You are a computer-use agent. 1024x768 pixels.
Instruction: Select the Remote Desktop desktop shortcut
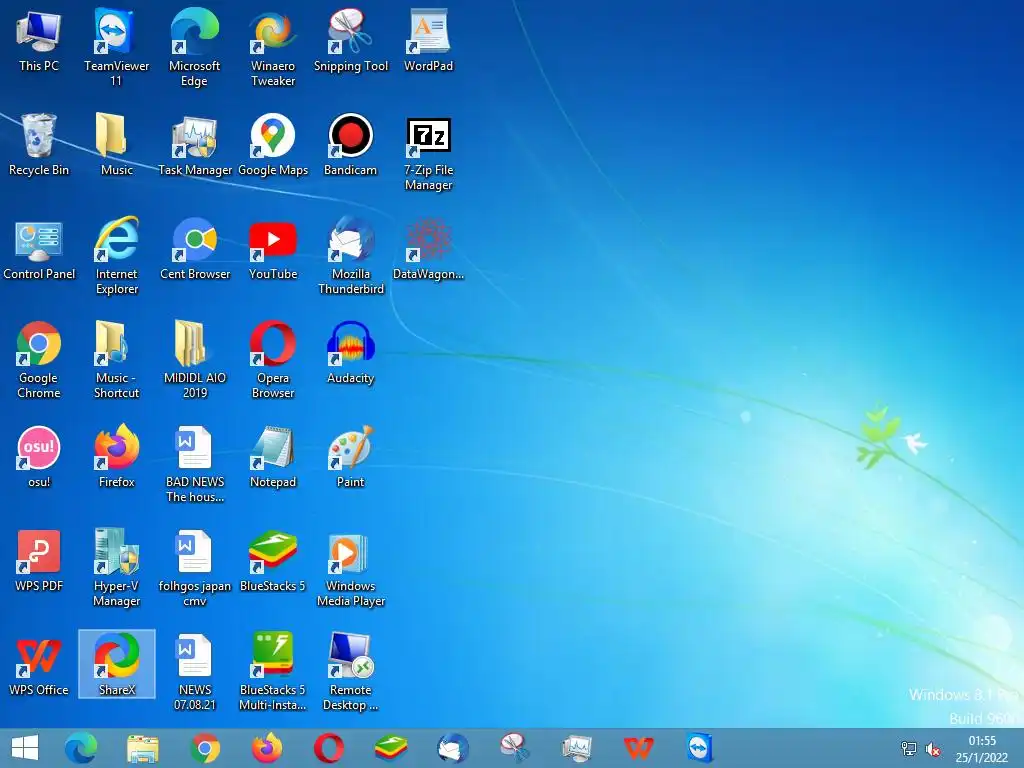[351, 671]
